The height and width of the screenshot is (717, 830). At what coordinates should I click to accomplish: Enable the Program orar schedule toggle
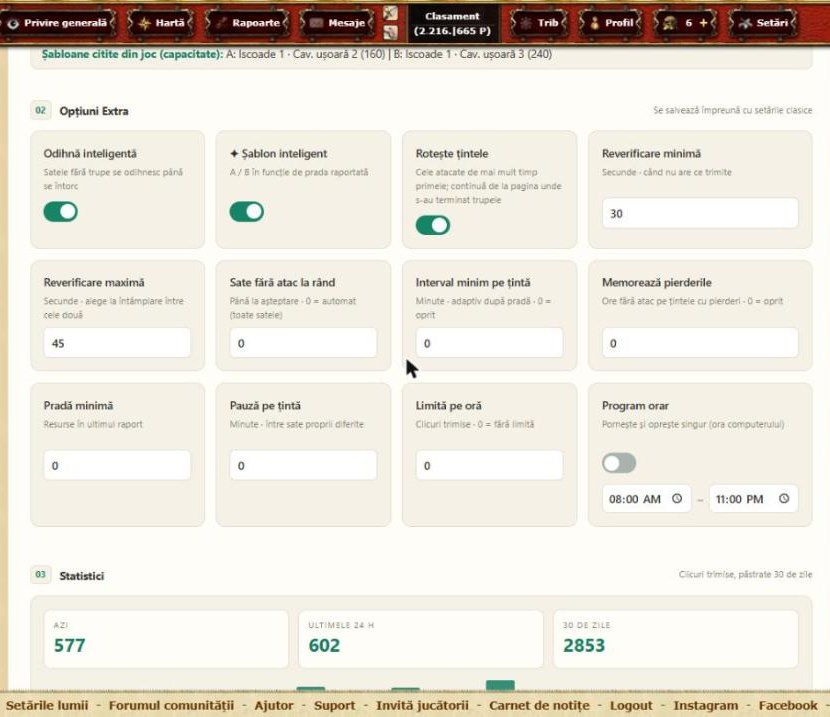619,463
